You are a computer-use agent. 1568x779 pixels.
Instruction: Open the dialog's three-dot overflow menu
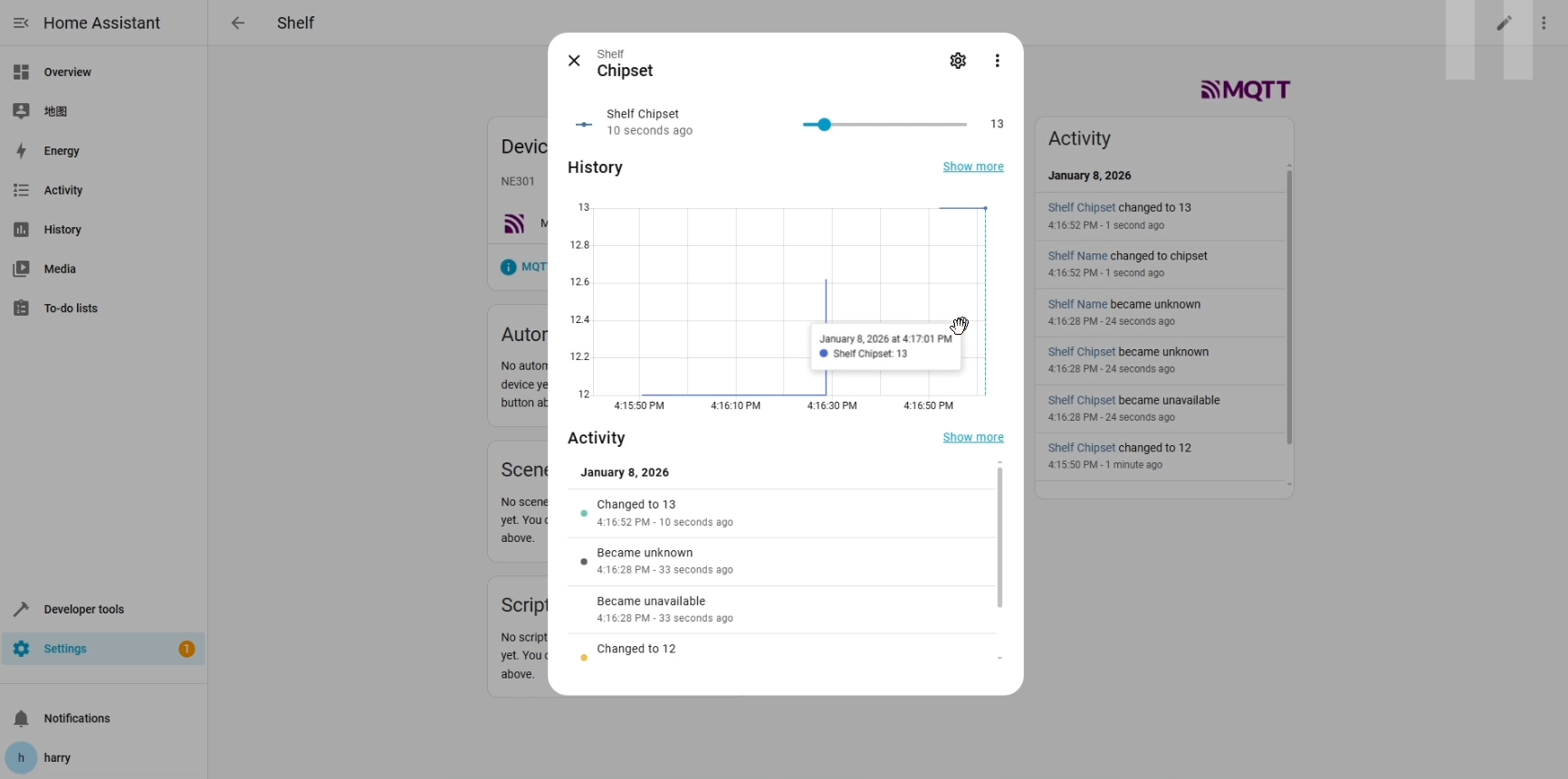997,61
